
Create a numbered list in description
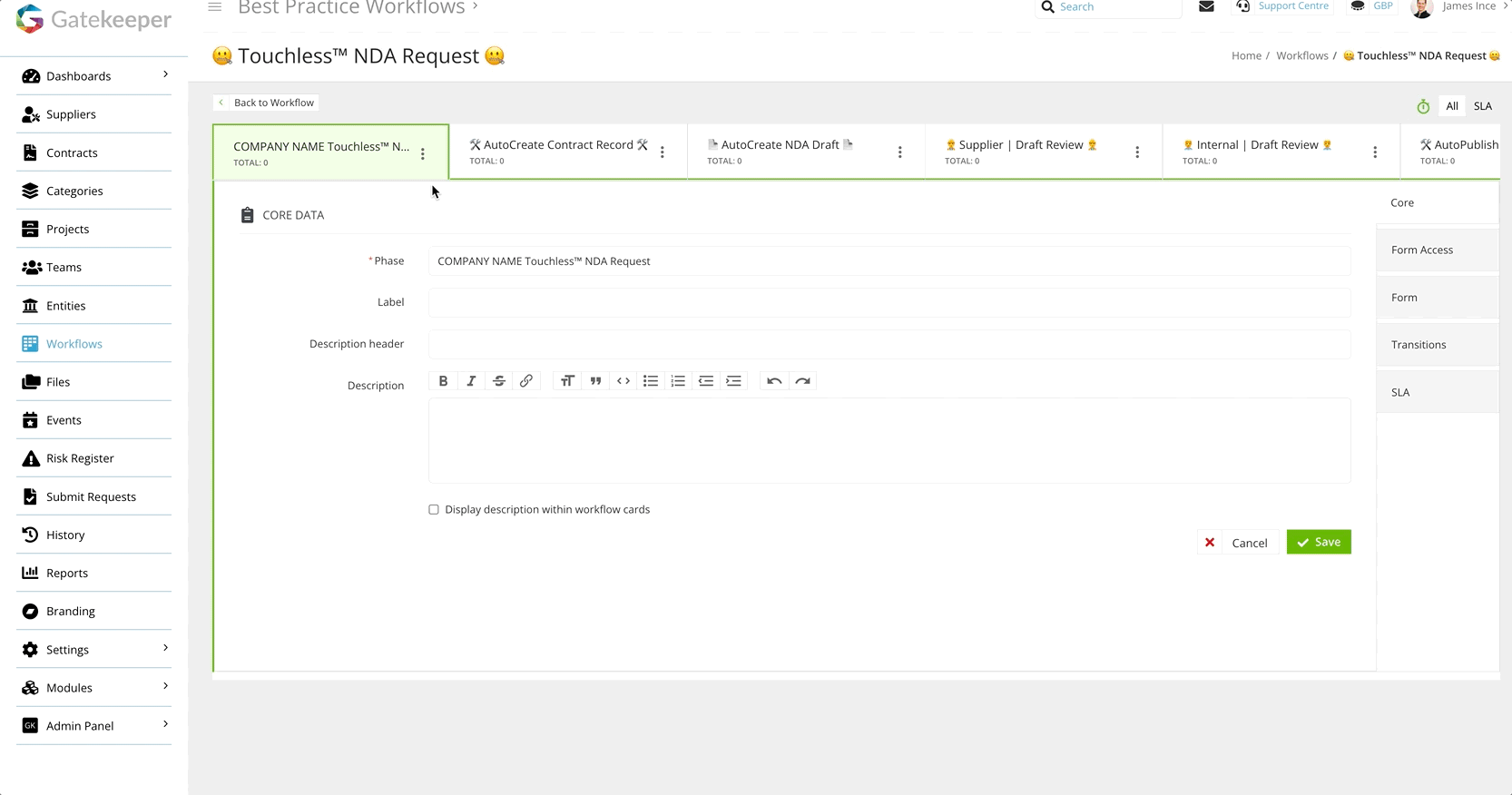tap(678, 381)
